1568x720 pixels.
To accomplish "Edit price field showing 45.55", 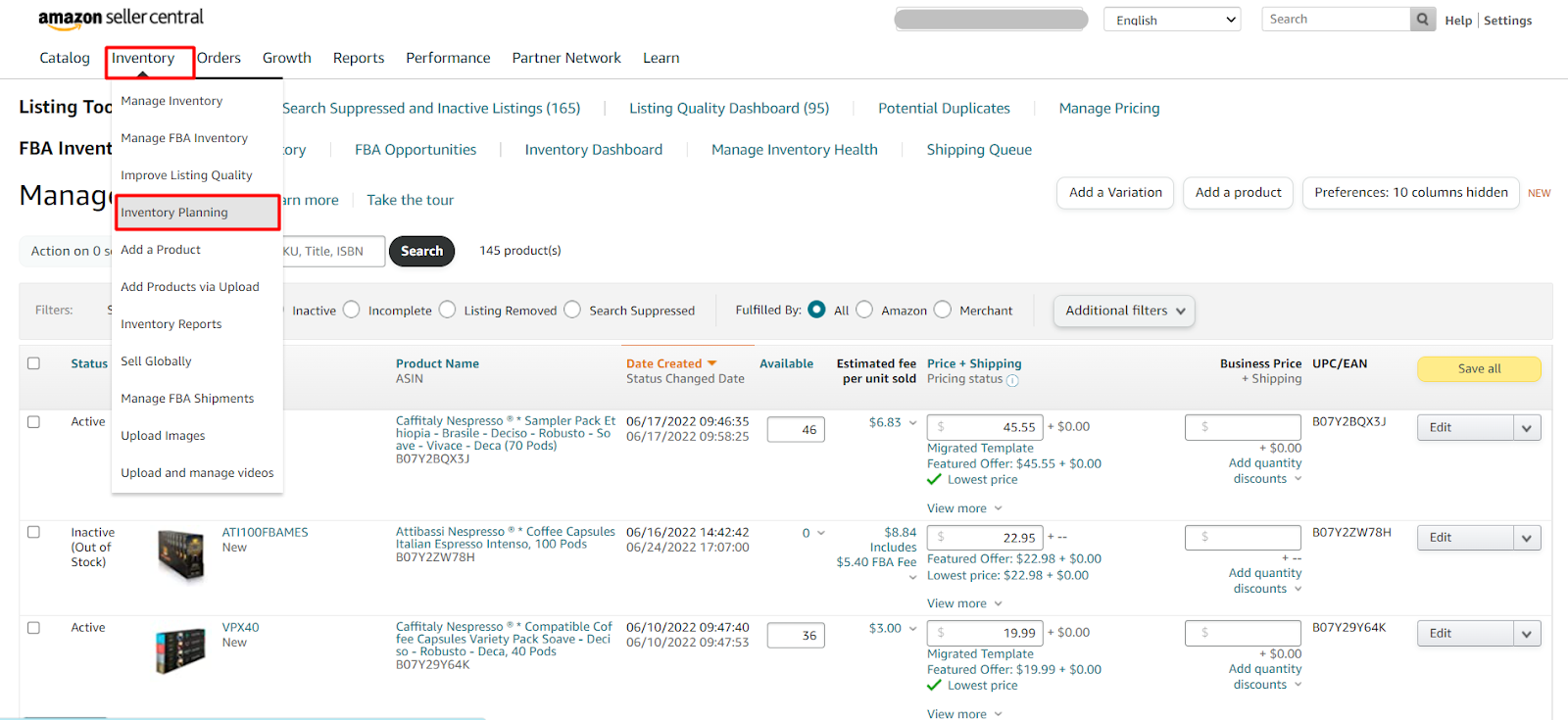I will click(985, 427).
